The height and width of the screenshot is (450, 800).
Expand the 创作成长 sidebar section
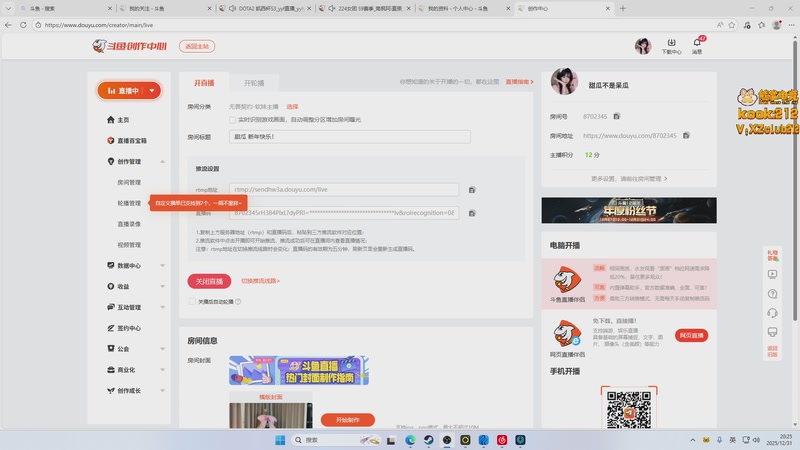click(x=162, y=391)
